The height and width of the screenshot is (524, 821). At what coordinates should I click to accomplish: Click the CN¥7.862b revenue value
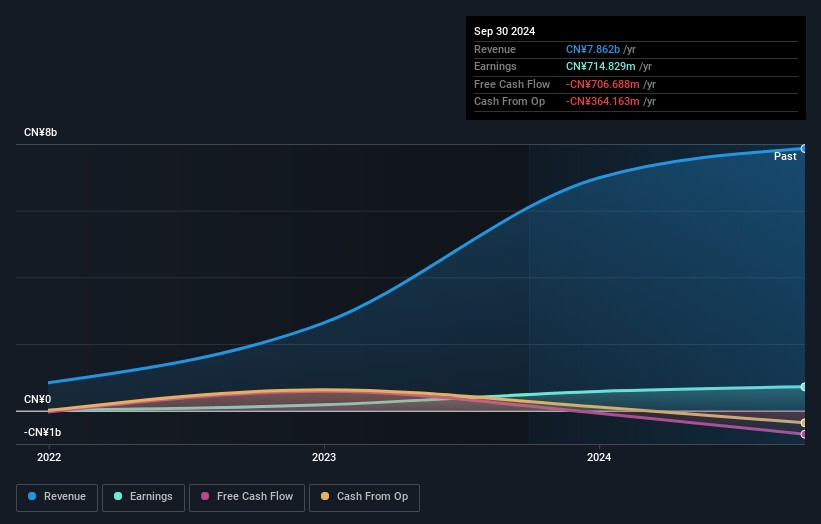(x=593, y=49)
